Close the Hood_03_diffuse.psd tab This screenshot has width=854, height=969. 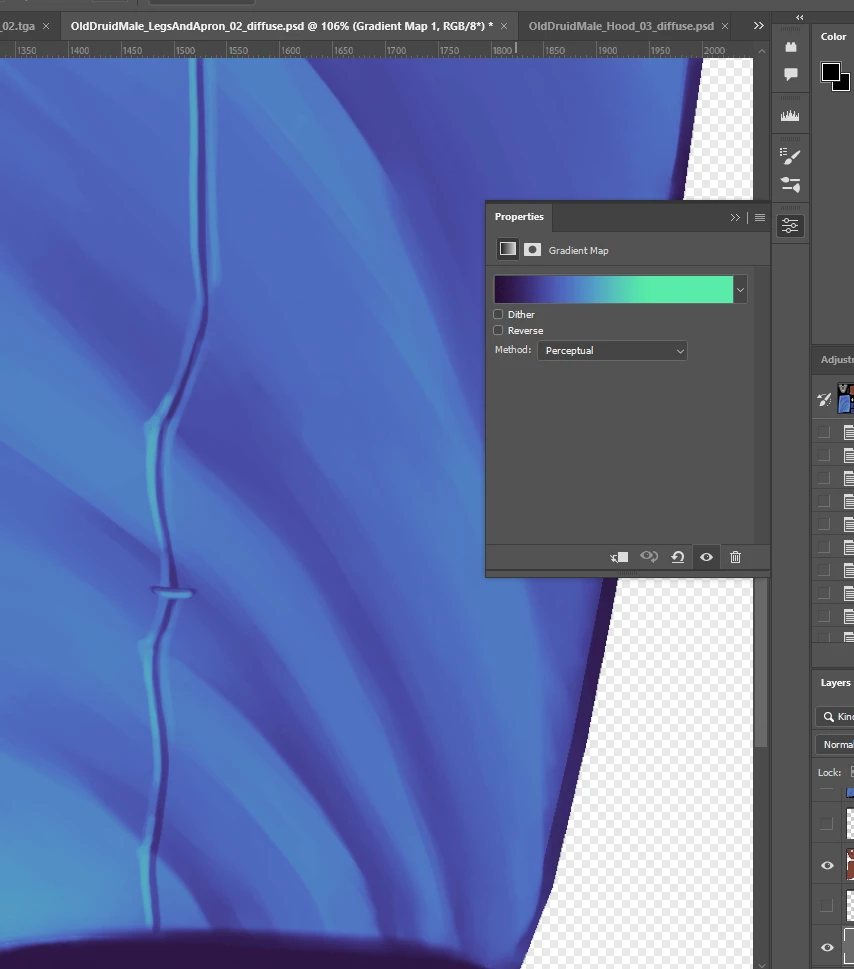click(x=725, y=26)
